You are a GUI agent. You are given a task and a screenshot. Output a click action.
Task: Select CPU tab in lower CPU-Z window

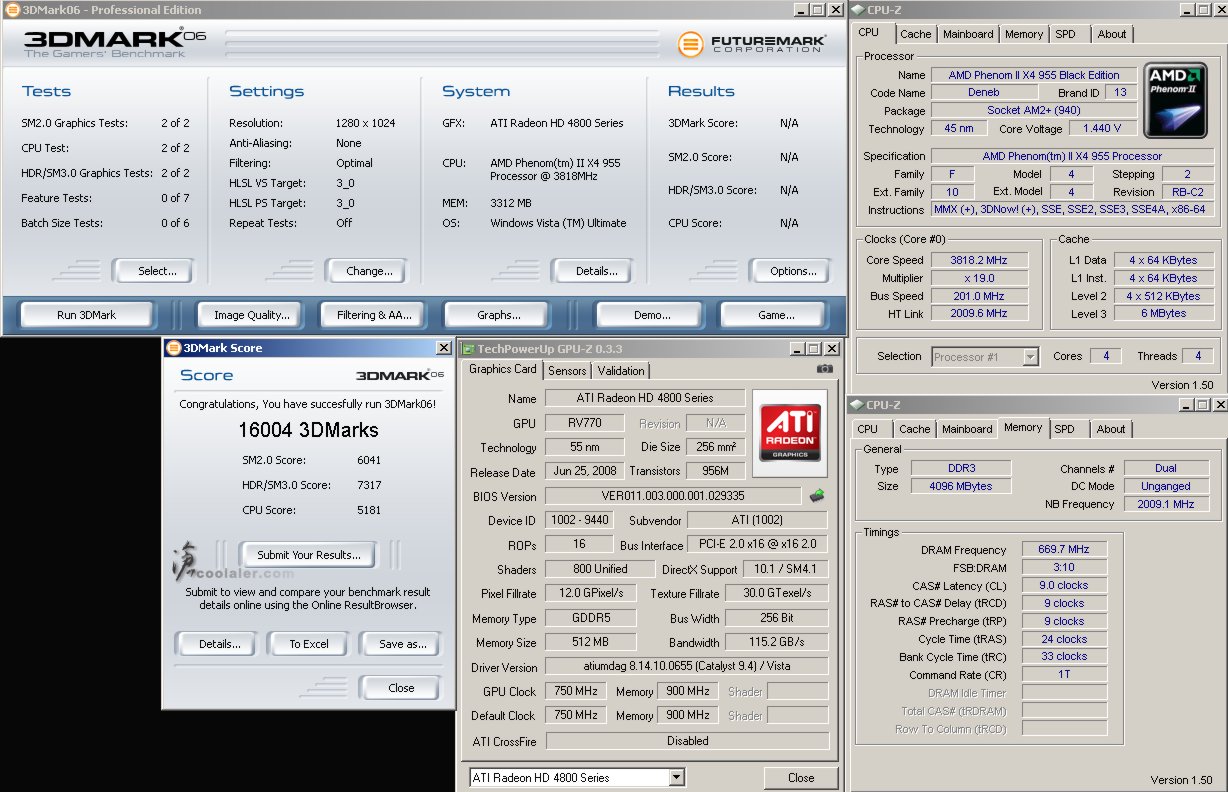point(867,429)
